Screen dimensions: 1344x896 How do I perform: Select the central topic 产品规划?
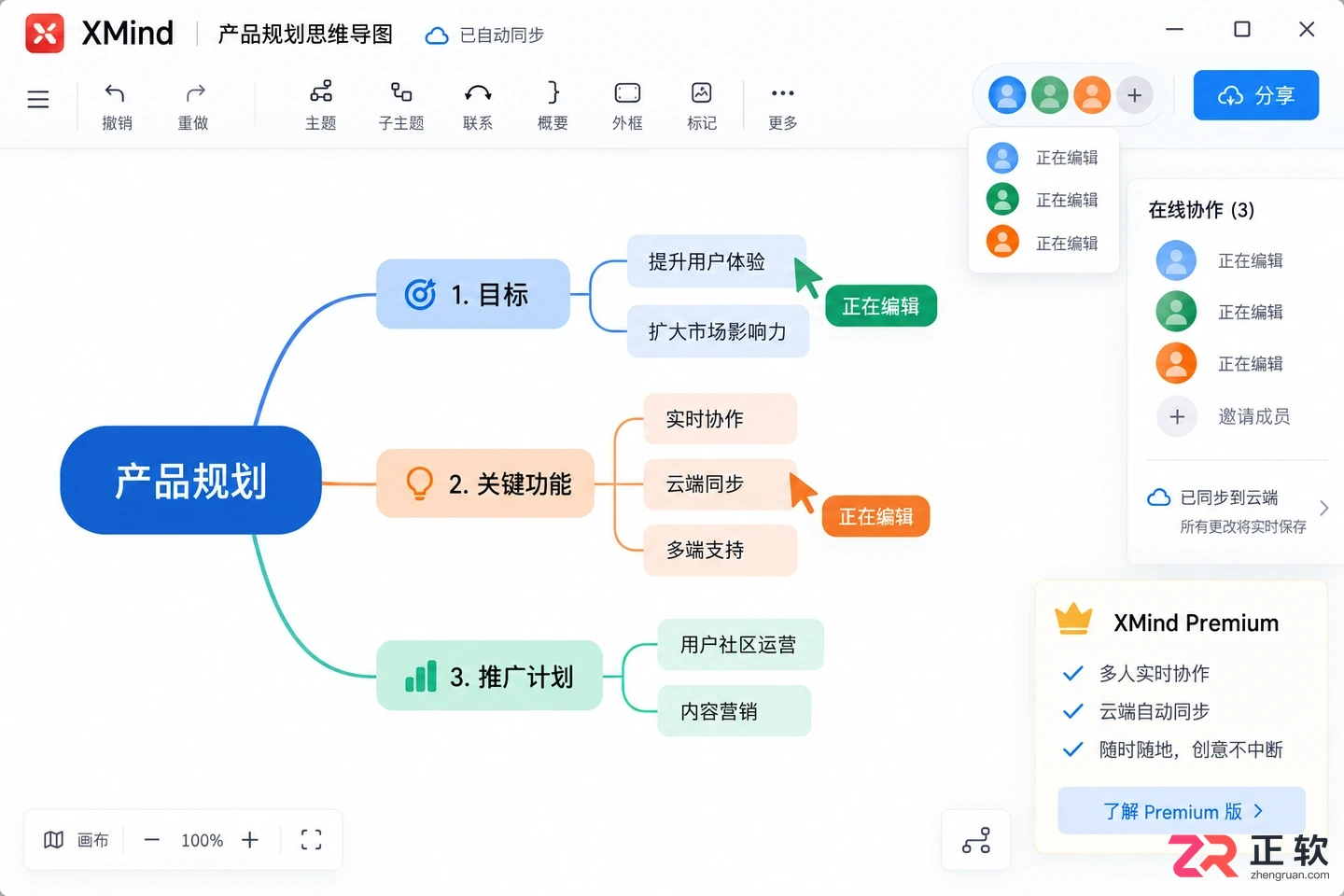pyautogui.click(x=191, y=481)
